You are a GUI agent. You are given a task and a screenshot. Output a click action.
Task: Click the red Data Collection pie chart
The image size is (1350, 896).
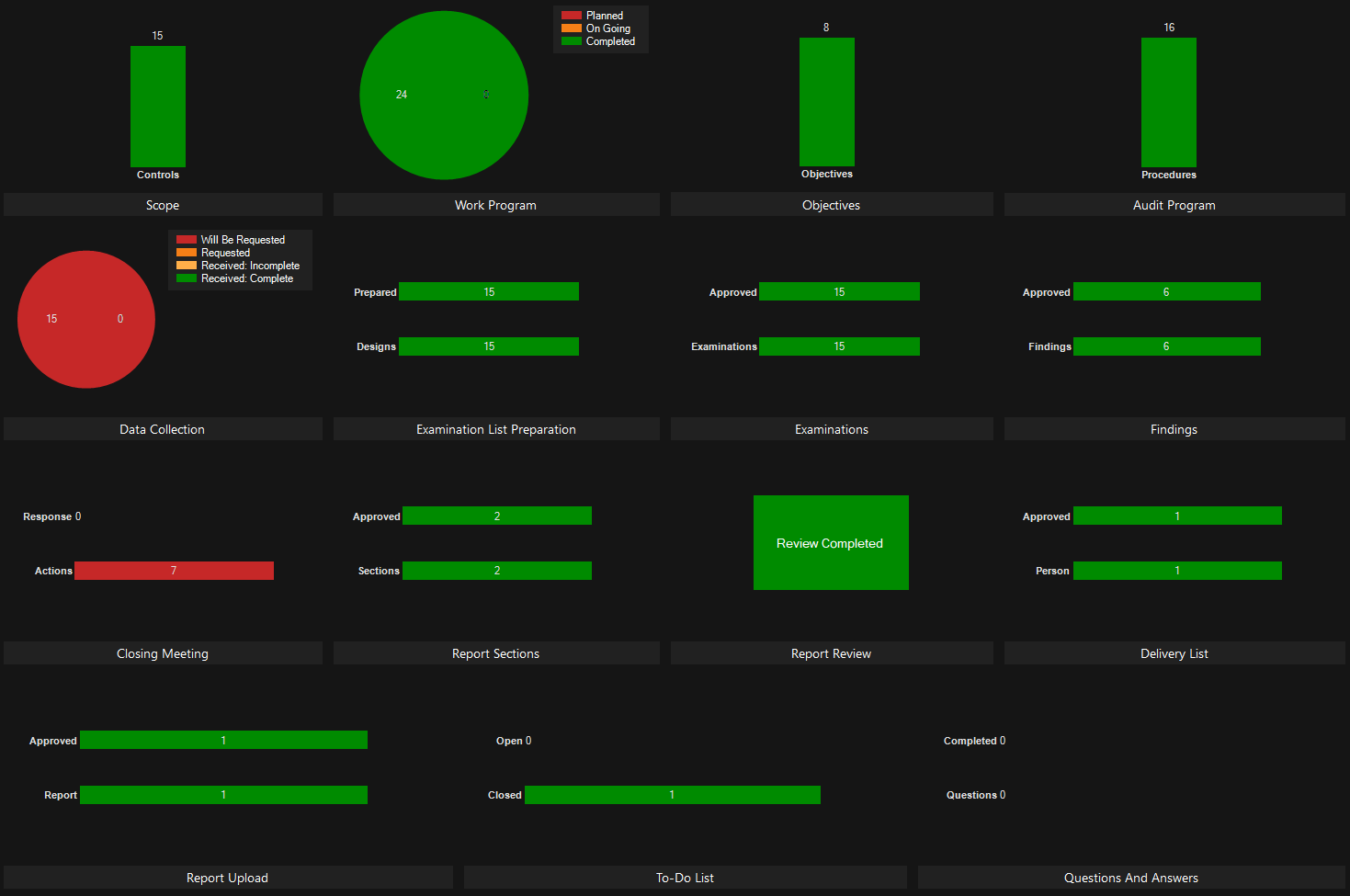tap(86, 319)
